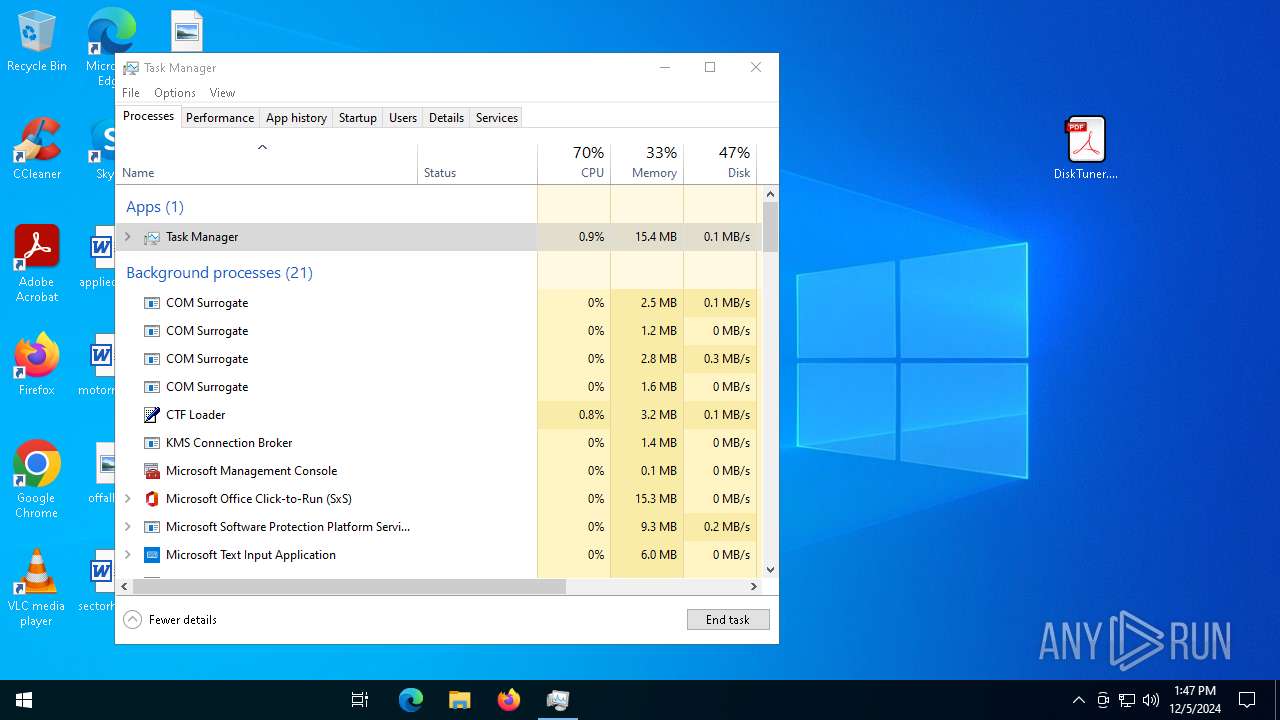The height and width of the screenshot is (720, 1280).
Task: Open the Options menu
Action: 175,93
